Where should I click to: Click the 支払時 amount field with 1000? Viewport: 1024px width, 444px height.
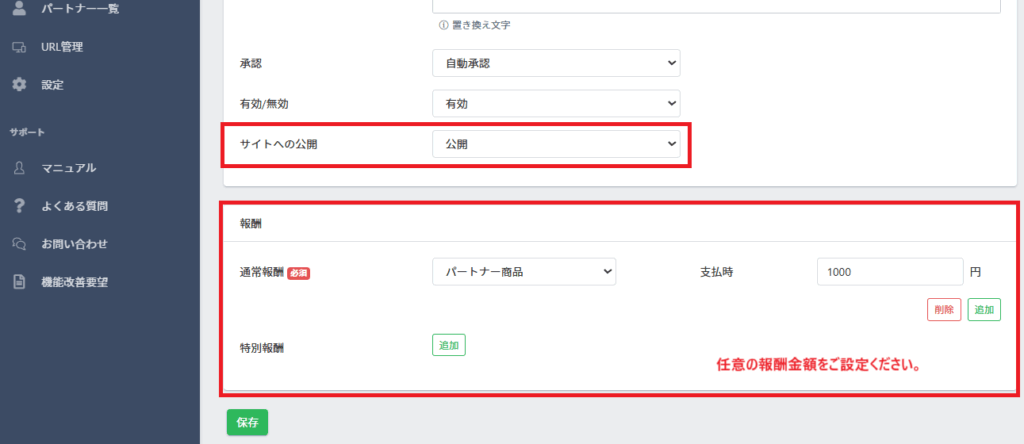coord(890,272)
